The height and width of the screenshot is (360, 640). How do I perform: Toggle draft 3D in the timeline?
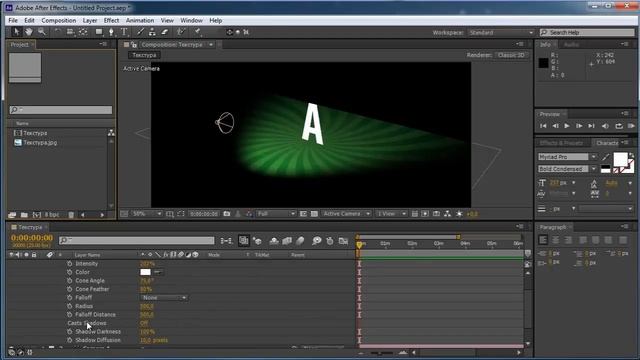coord(257,241)
